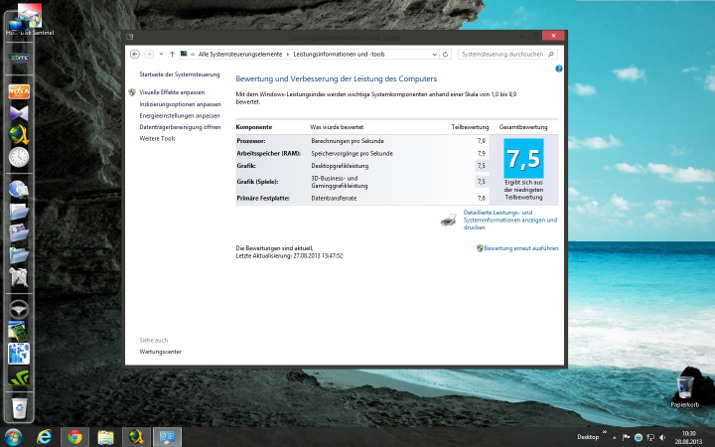Select the Arbeitsspeicher (RAM) row label
Image resolution: width=715 pixels, height=447 pixels.
268,154
